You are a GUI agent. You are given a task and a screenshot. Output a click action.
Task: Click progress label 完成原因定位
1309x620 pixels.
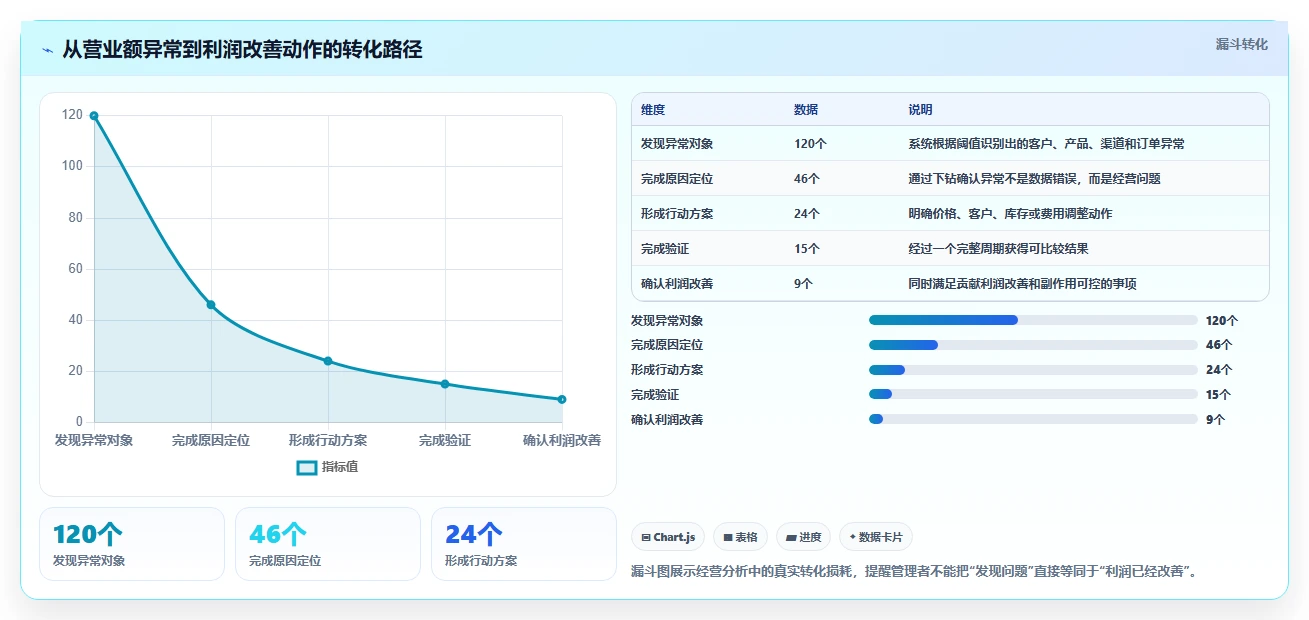pos(667,345)
